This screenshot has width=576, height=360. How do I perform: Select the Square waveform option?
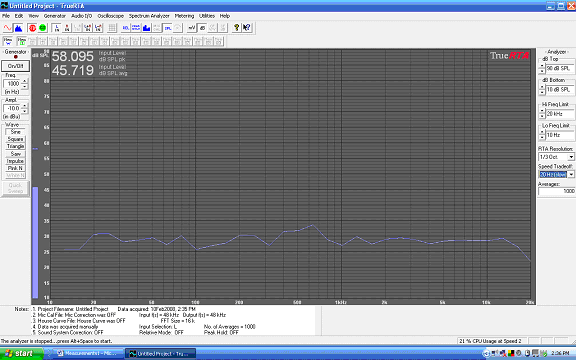15,139
